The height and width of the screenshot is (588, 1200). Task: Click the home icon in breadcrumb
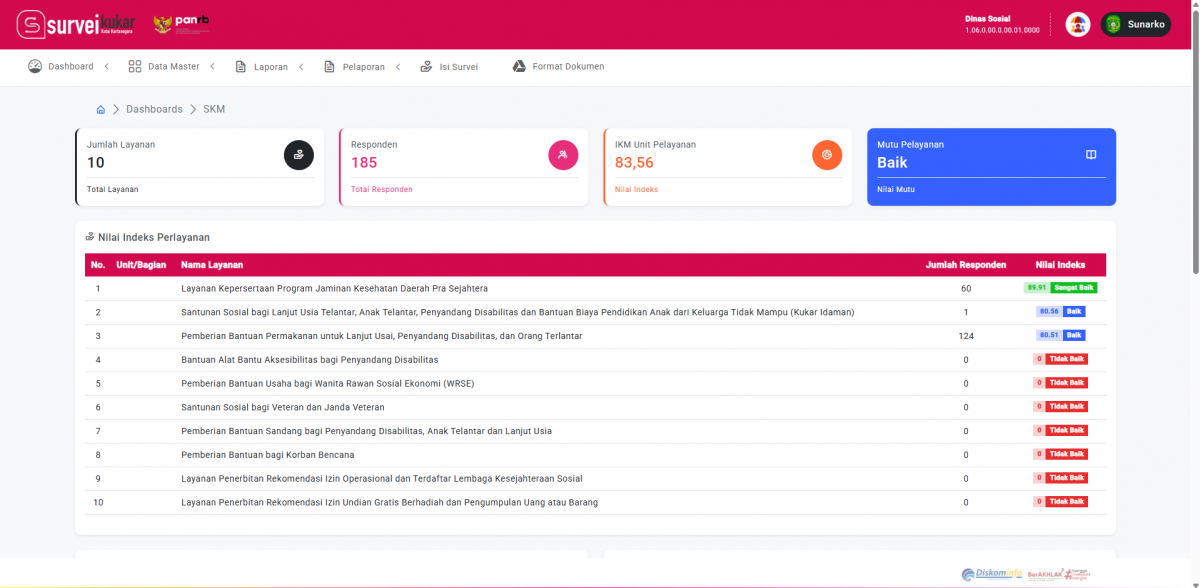[x=101, y=109]
